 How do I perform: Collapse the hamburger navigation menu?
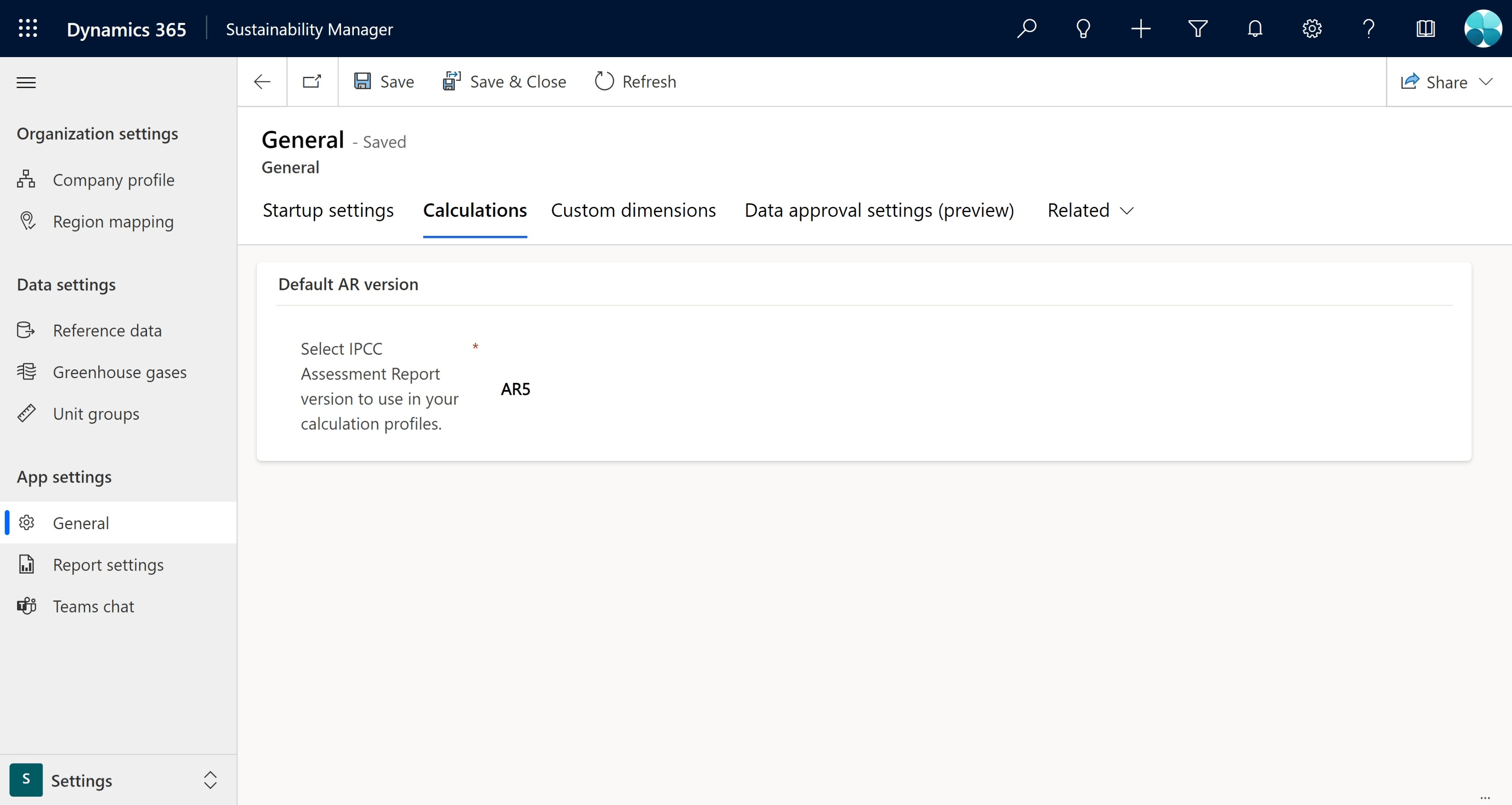point(26,82)
